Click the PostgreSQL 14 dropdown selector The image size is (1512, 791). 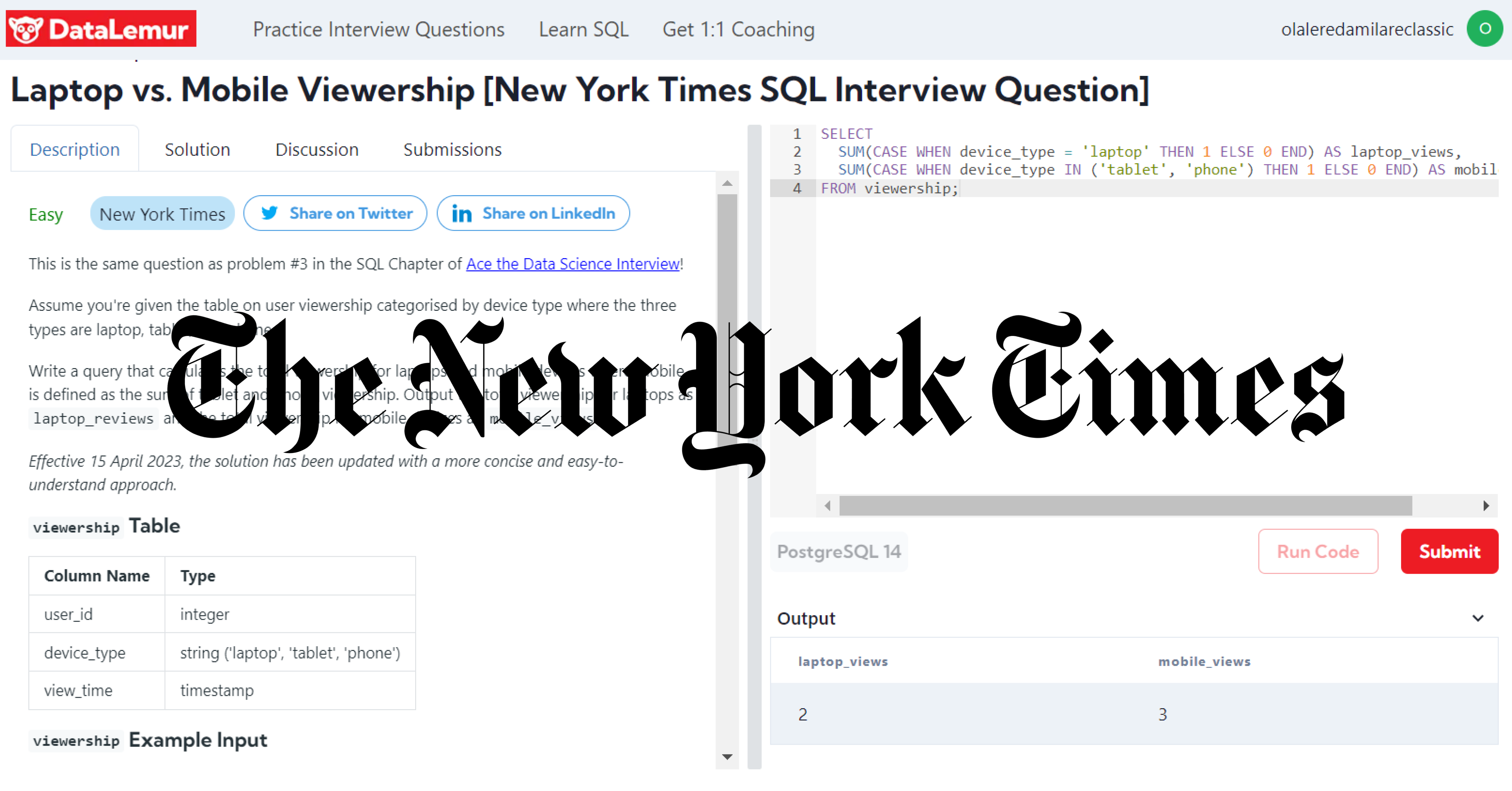[x=838, y=551]
